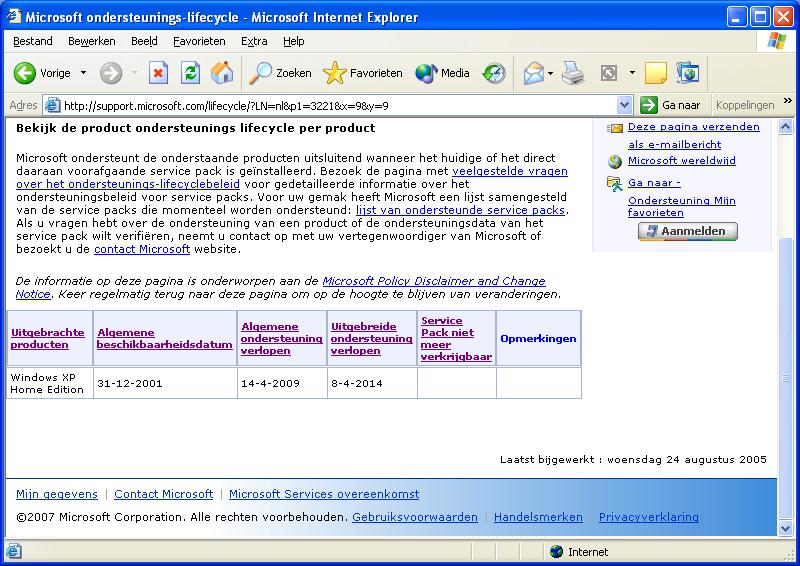Open Mijn gegevens footer link
The height and width of the screenshot is (566, 800).
(57, 494)
